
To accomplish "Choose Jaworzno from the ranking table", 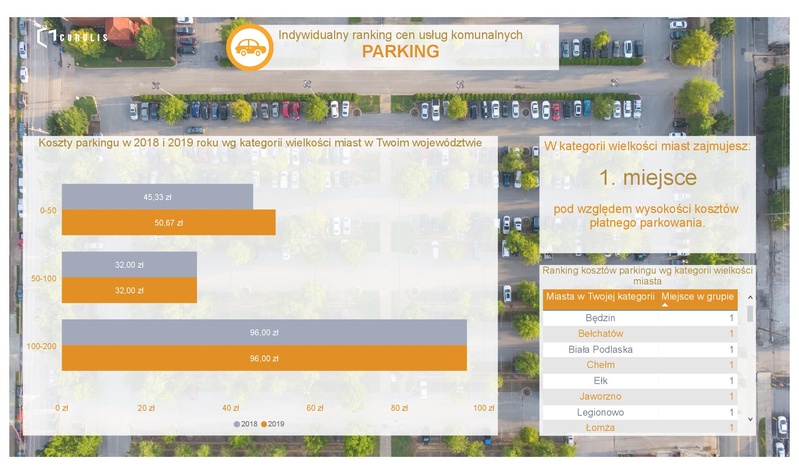I will pyautogui.click(x=600, y=396).
